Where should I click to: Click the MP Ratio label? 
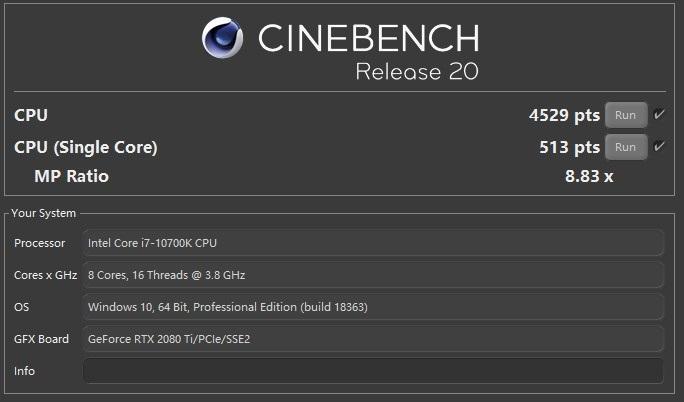click(x=72, y=176)
